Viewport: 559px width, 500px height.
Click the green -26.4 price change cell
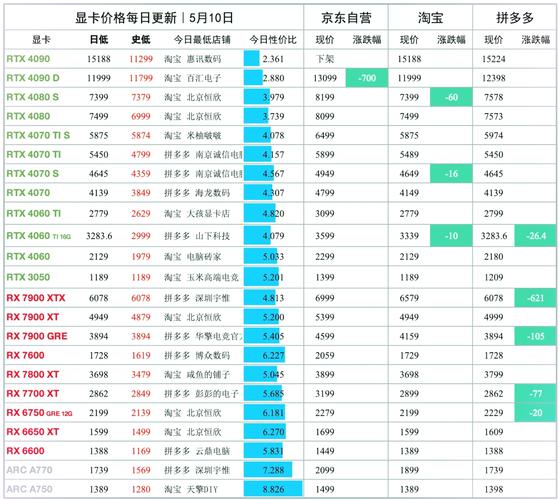click(535, 236)
